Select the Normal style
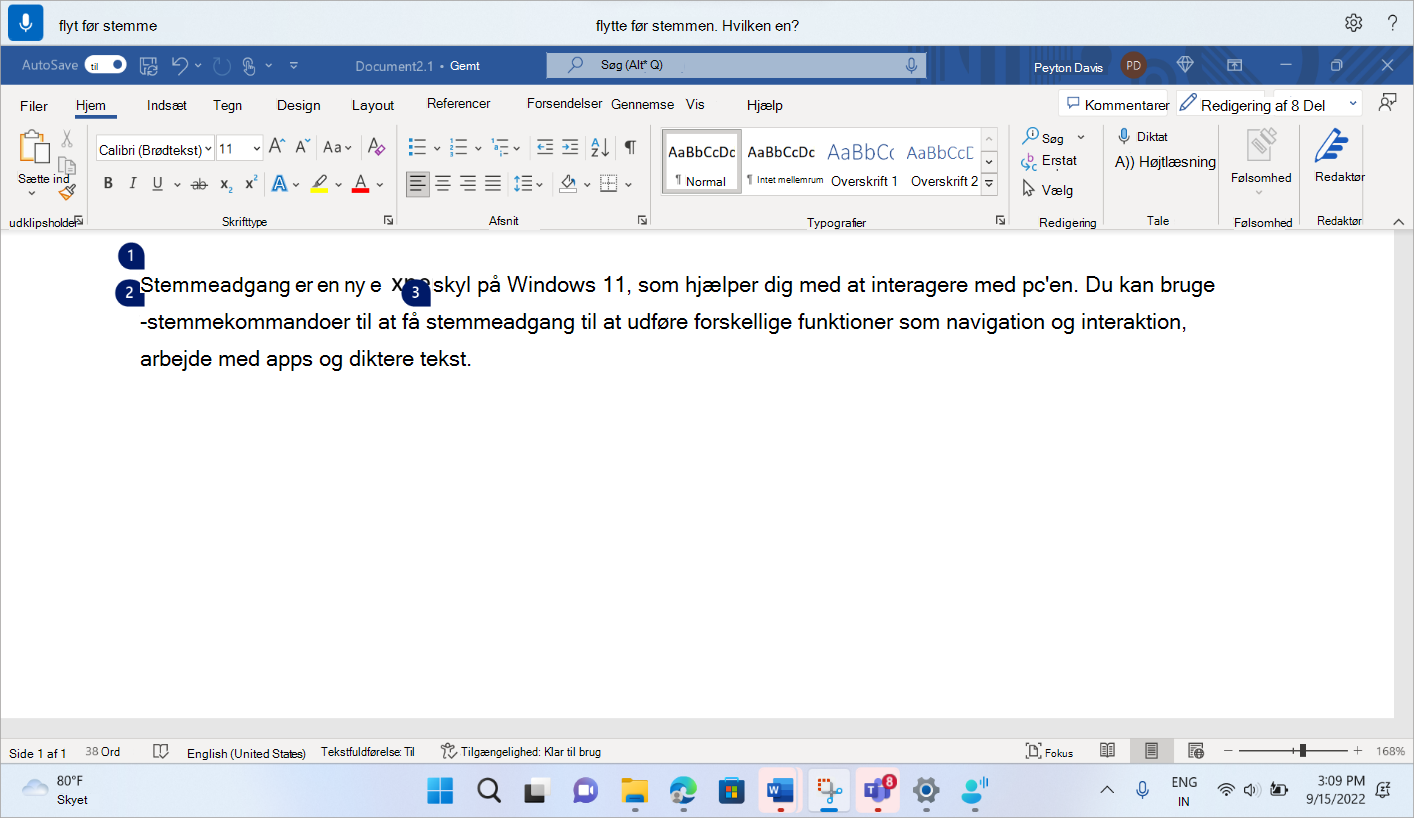Image resolution: width=1414 pixels, height=818 pixels. coord(702,162)
